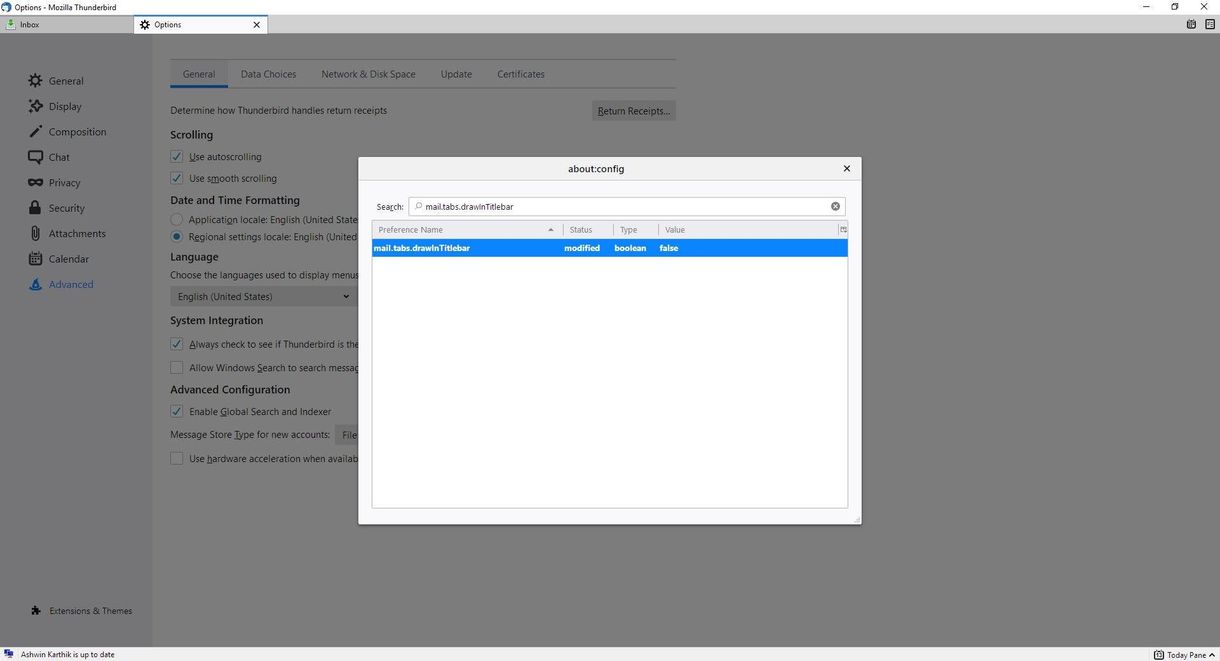Open the Chat settings category

point(49,157)
